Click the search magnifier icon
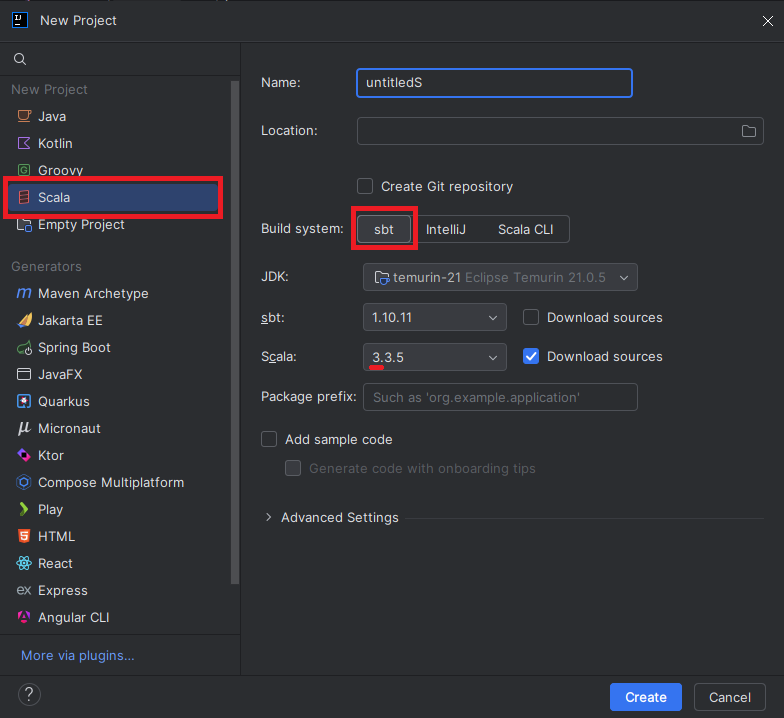784x718 pixels. (x=20, y=59)
